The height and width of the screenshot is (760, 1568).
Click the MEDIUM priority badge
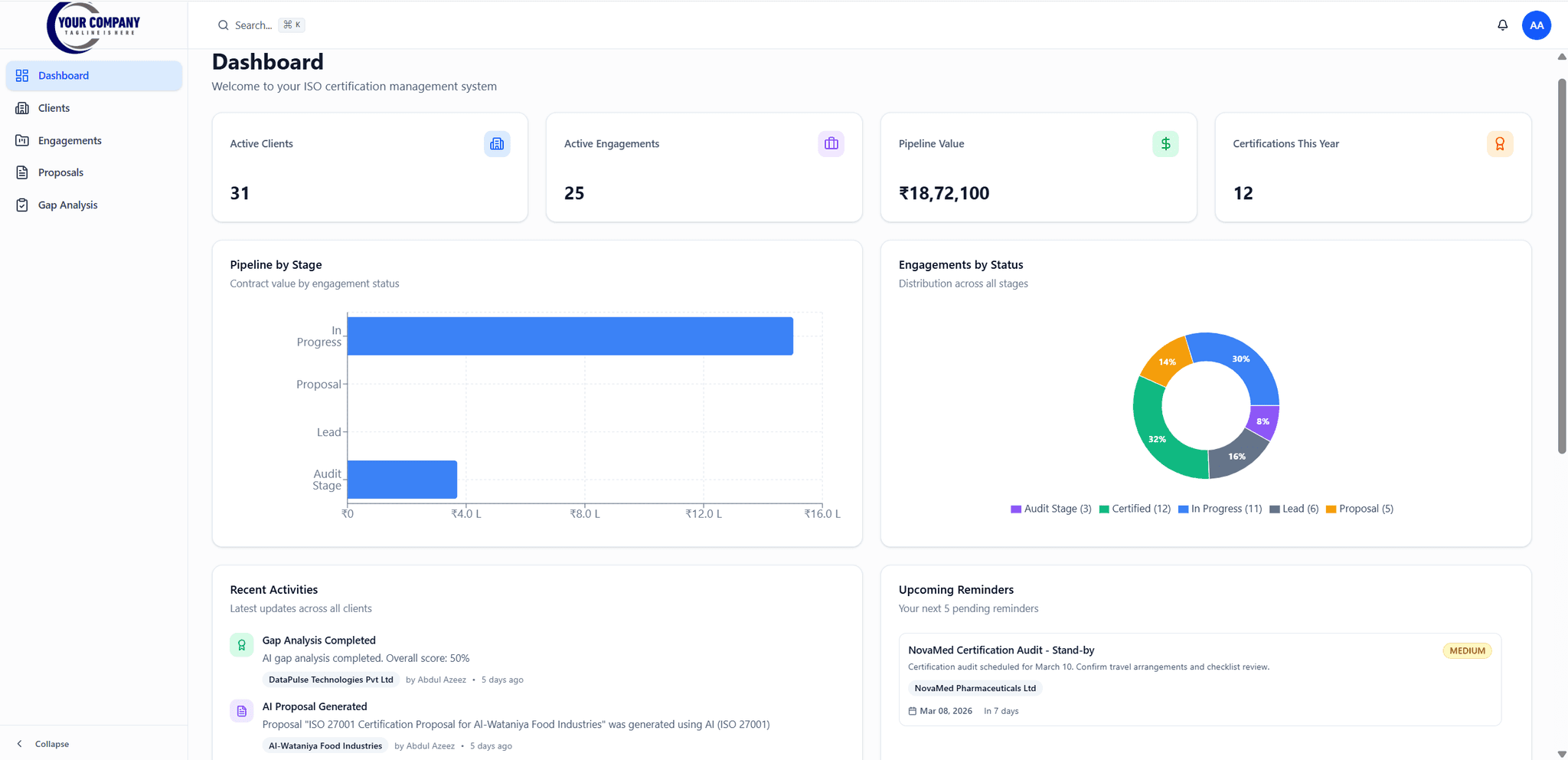pos(1467,650)
